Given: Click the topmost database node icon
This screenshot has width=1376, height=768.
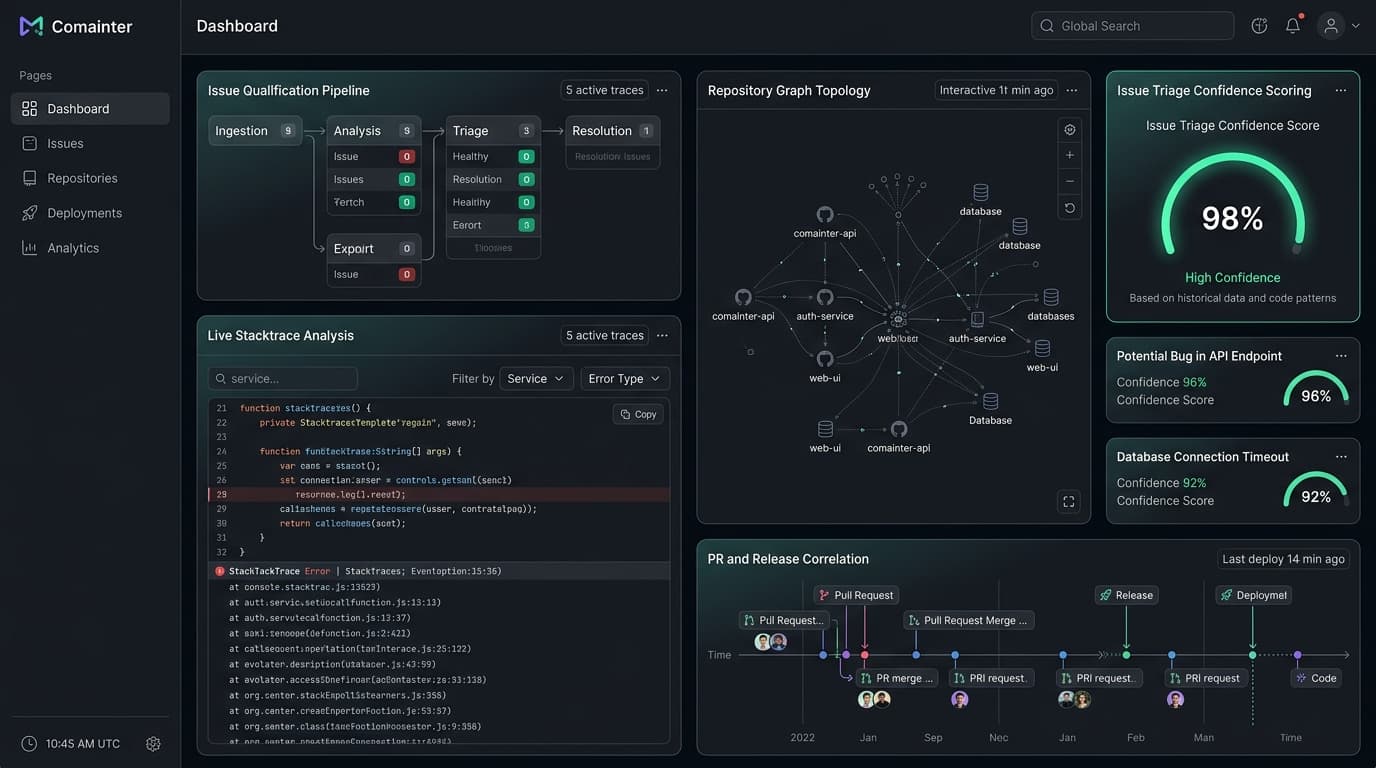Looking at the screenshot, I should 981,192.
